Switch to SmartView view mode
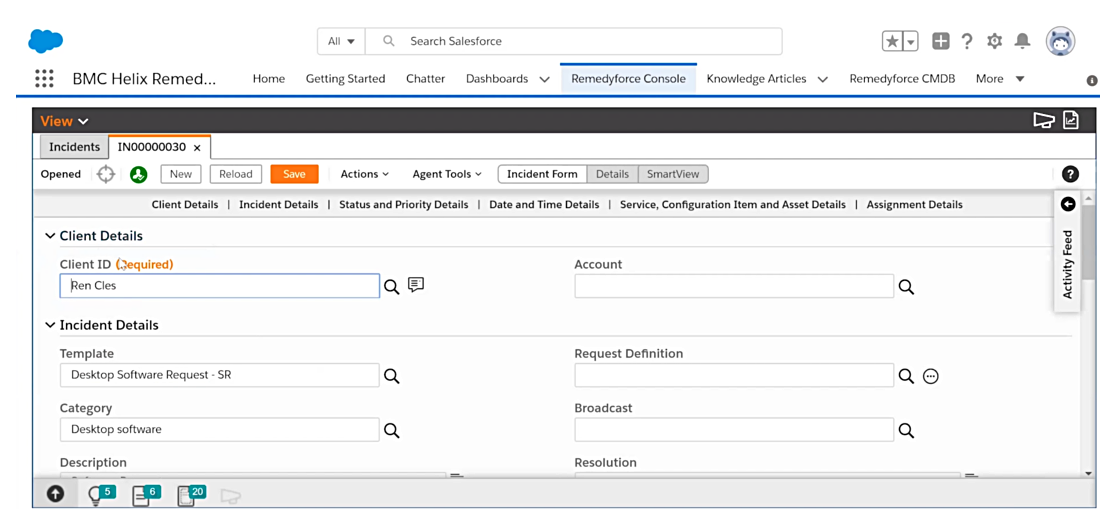Screen dimensions: 1116x528 coord(673,174)
